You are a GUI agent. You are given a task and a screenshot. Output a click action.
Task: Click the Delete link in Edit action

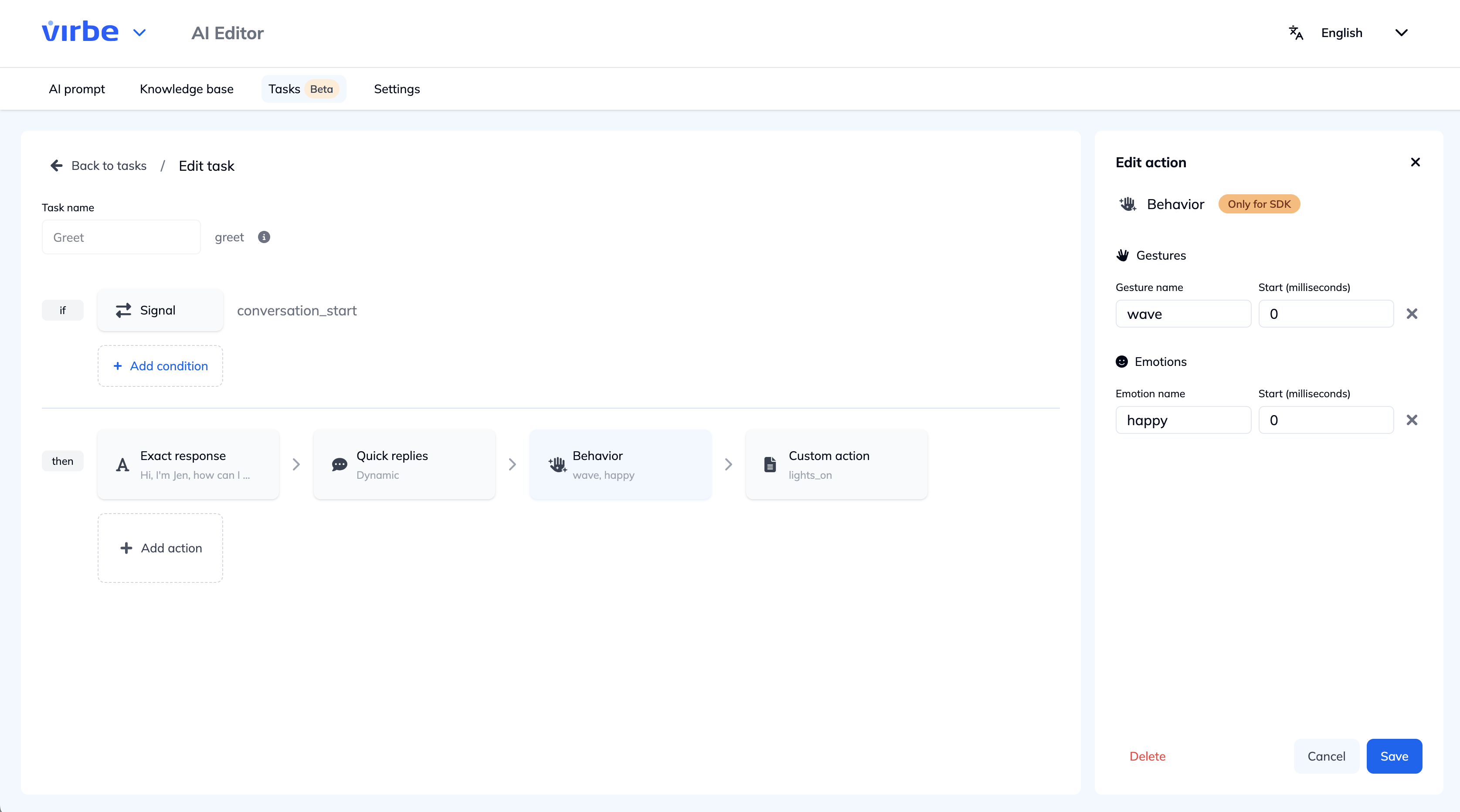point(1148,756)
